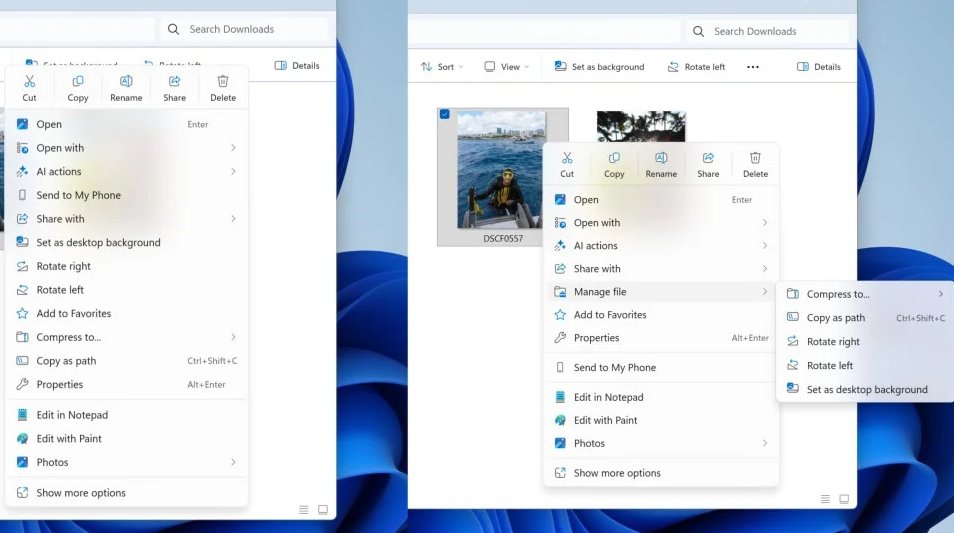Choose Open in left context menu
The image size is (954, 533).
point(127,124)
